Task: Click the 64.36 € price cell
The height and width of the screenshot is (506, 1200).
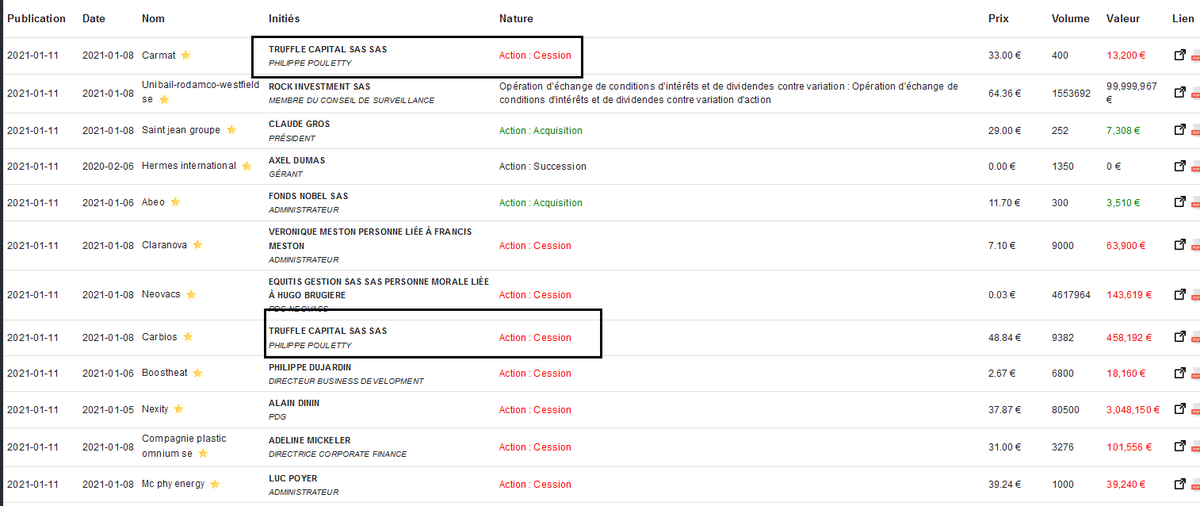Action: (x=1005, y=93)
